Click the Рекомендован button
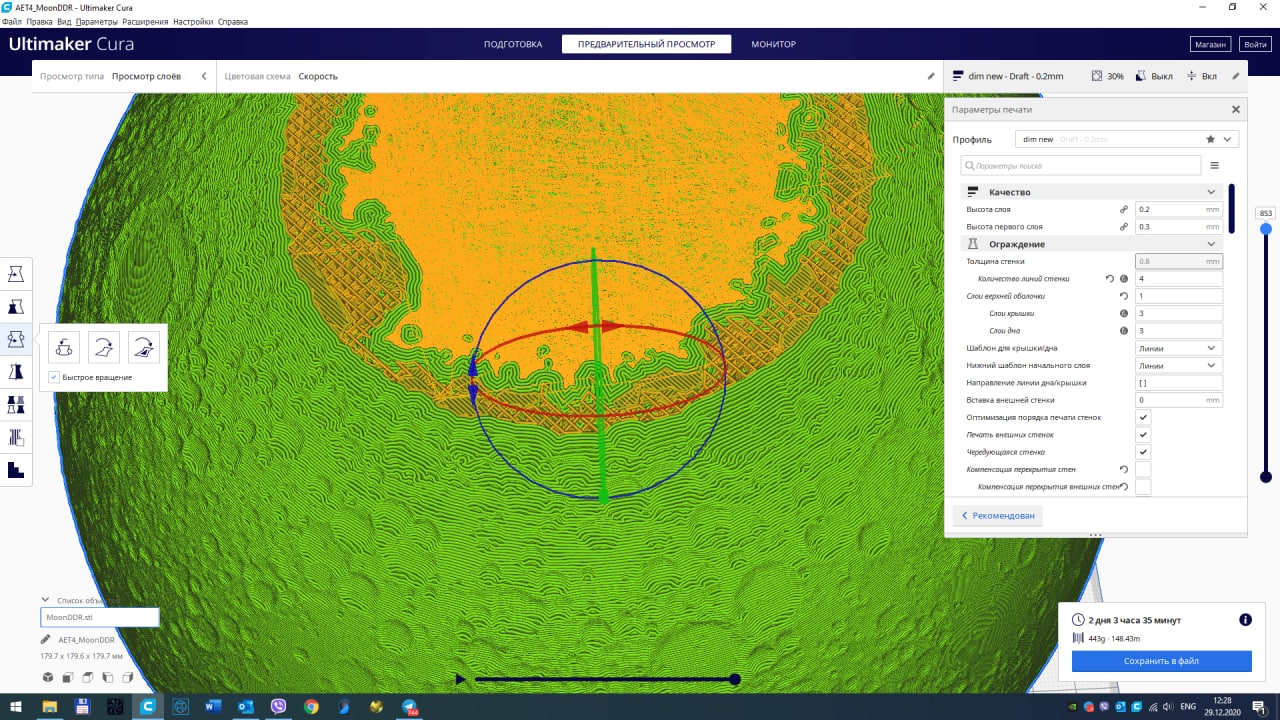 [997, 515]
